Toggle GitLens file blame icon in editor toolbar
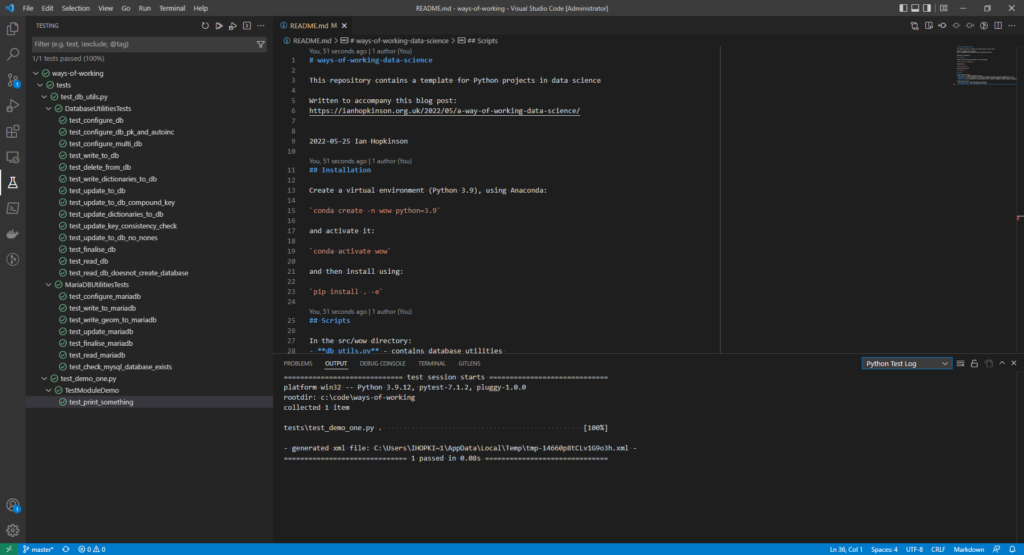The height and width of the screenshot is (555, 1024). [x=984, y=26]
